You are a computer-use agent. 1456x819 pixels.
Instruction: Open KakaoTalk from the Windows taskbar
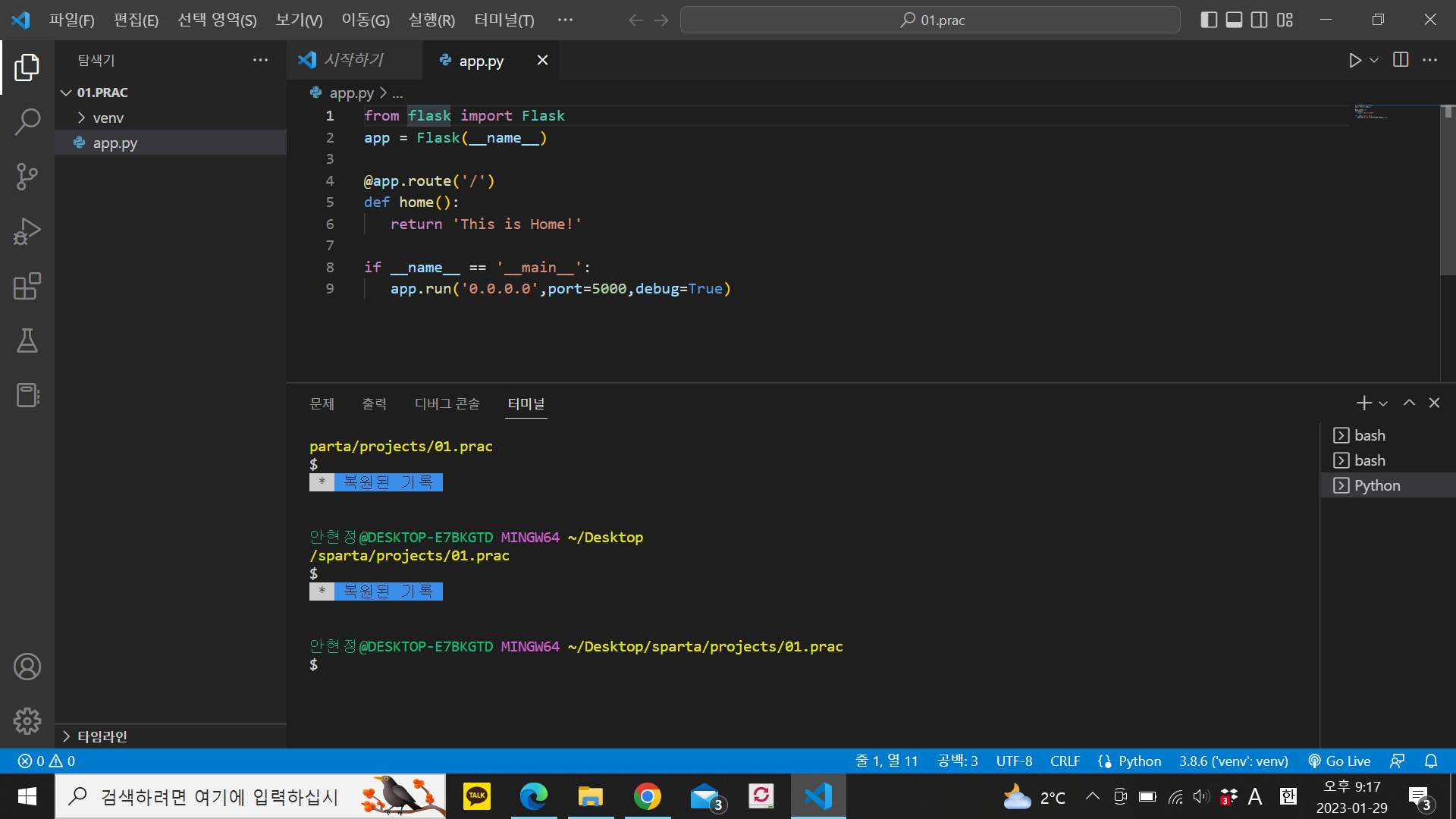pos(476,796)
